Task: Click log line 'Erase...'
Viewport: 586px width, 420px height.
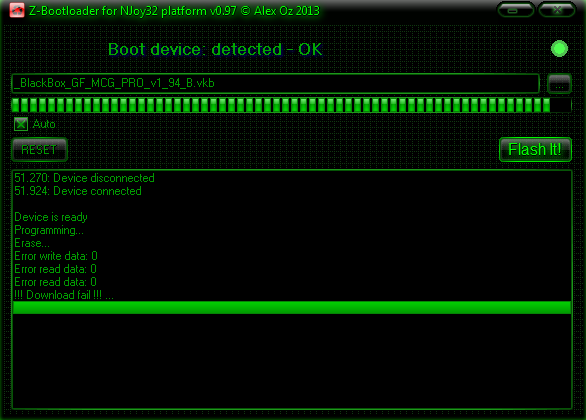Action: click(32, 243)
